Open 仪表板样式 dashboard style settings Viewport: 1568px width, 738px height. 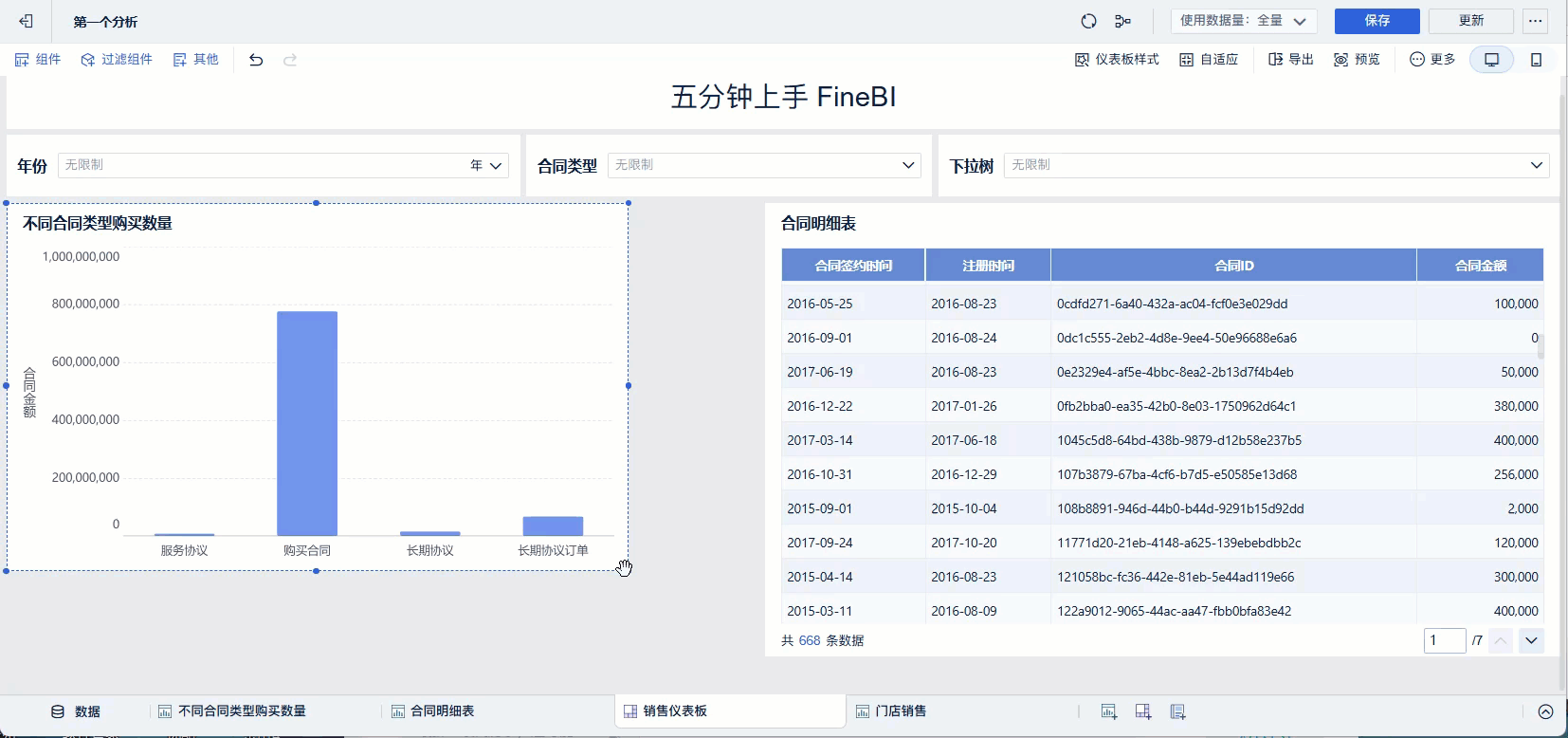(x=1117, y=60)
